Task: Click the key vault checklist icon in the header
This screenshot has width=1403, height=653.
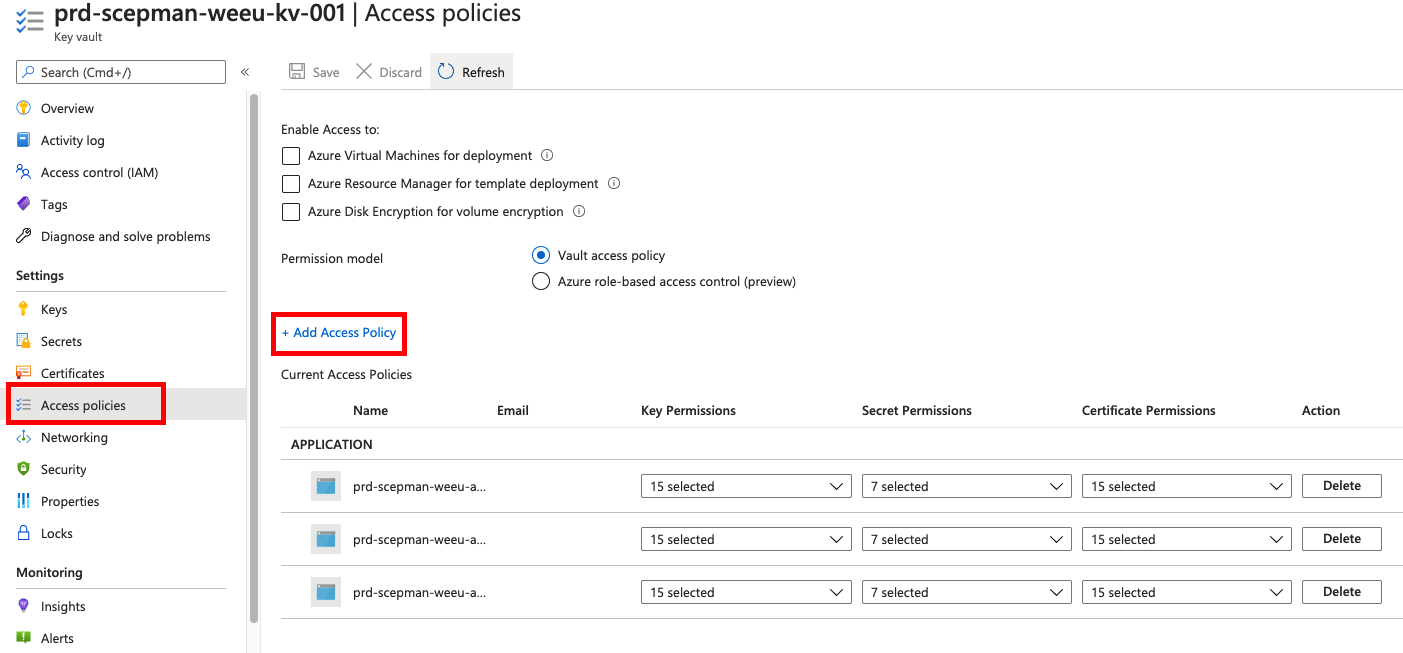Action: 30,22
